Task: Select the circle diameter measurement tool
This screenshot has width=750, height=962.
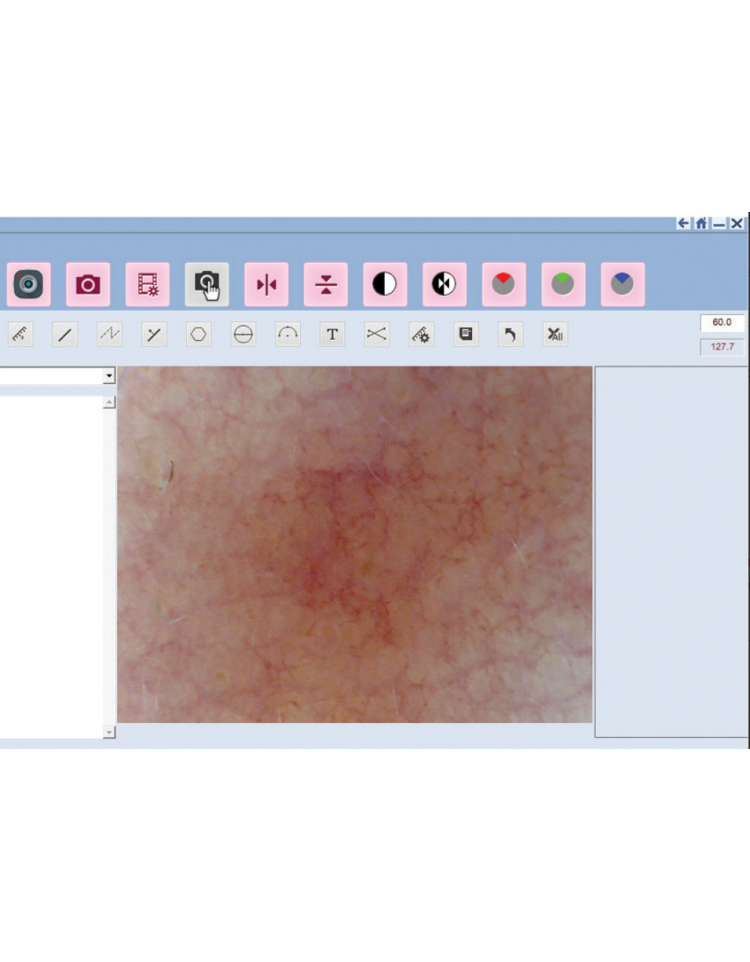Action: tap(244, 334)
